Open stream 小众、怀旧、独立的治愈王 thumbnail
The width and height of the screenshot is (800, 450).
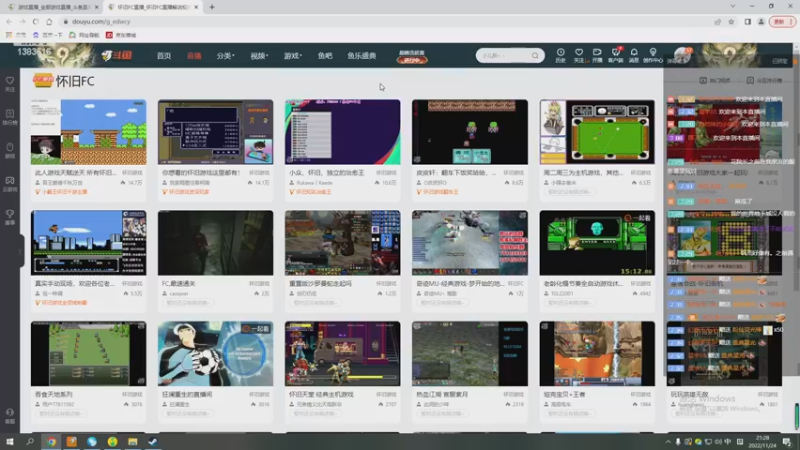[342, 132]
